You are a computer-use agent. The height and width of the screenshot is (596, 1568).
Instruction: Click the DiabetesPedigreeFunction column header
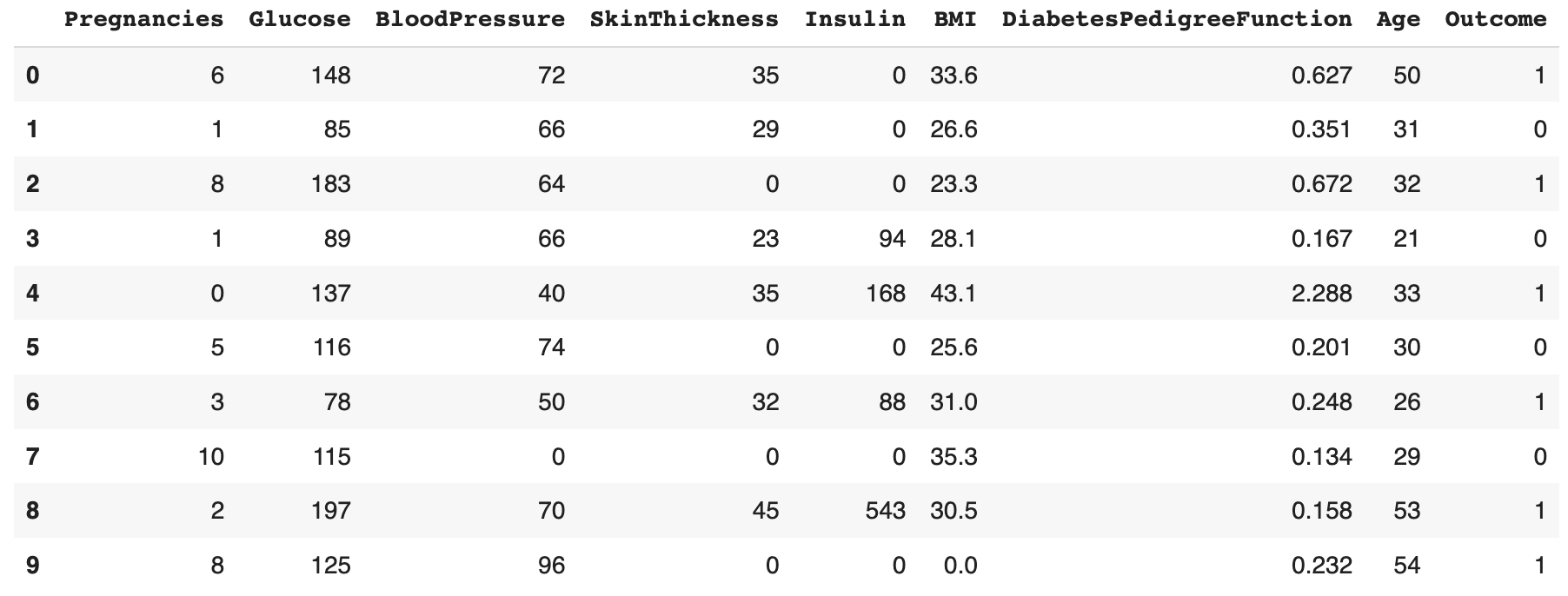click(1176, 19)
